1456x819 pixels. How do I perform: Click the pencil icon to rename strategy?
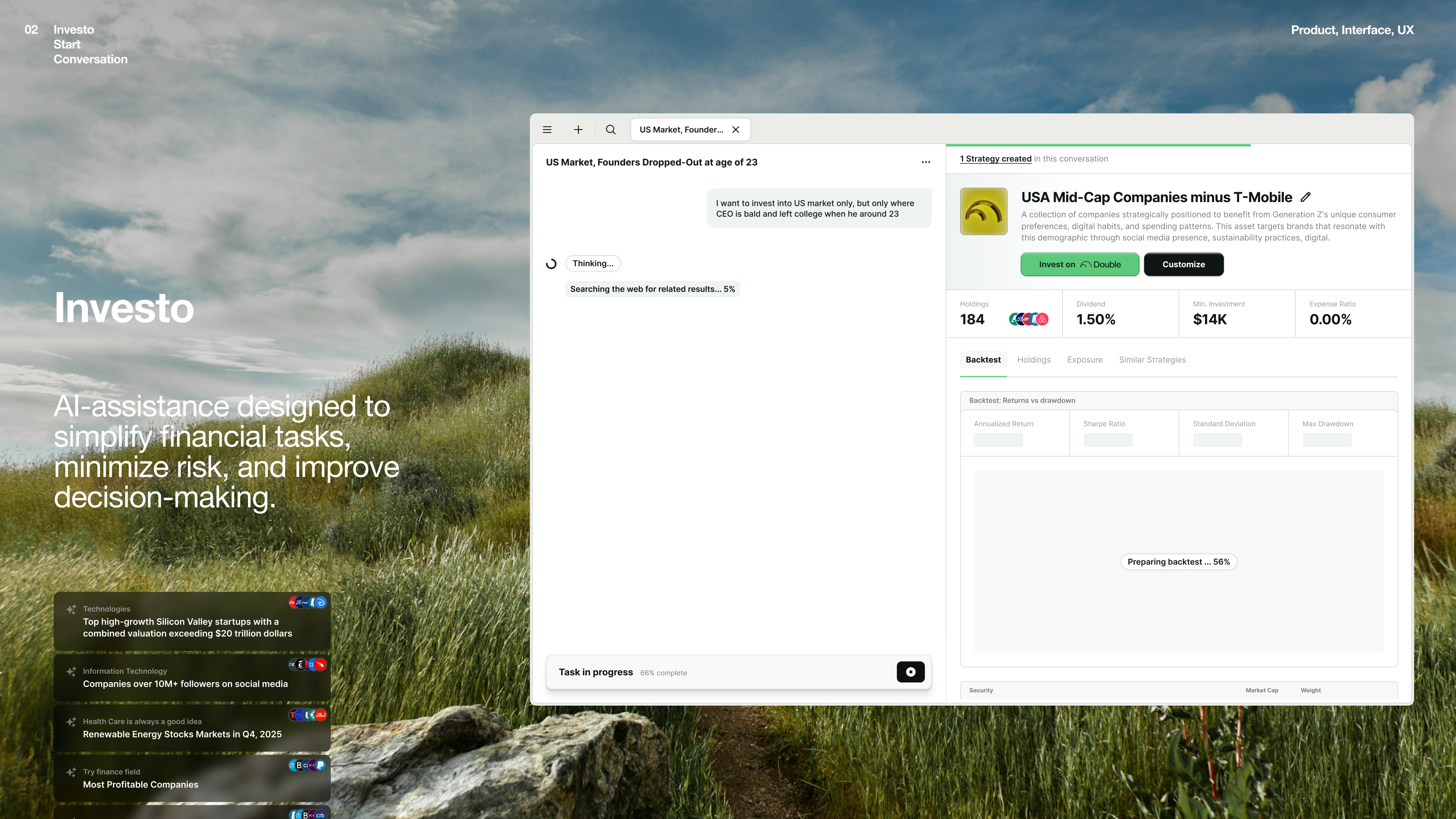(1305, 197)
